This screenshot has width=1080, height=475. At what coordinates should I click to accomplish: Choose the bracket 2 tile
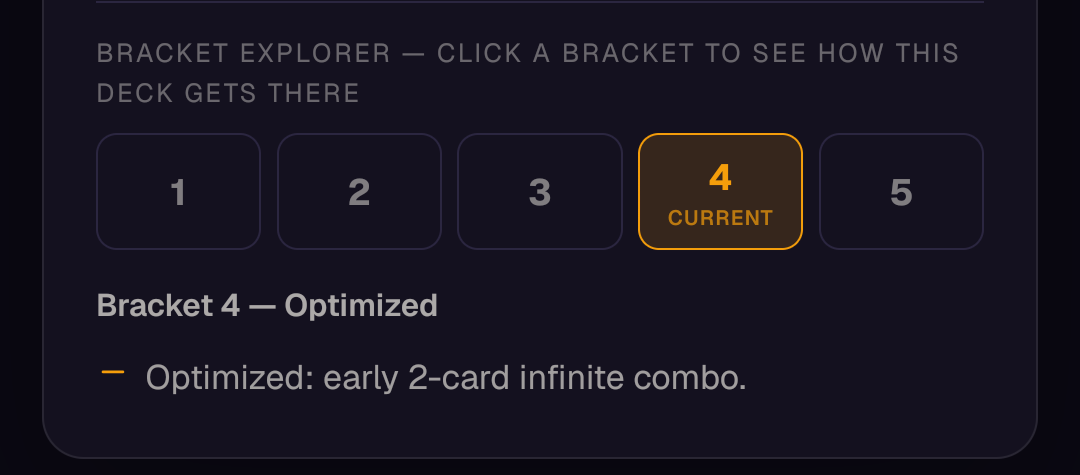click(359, 191)
